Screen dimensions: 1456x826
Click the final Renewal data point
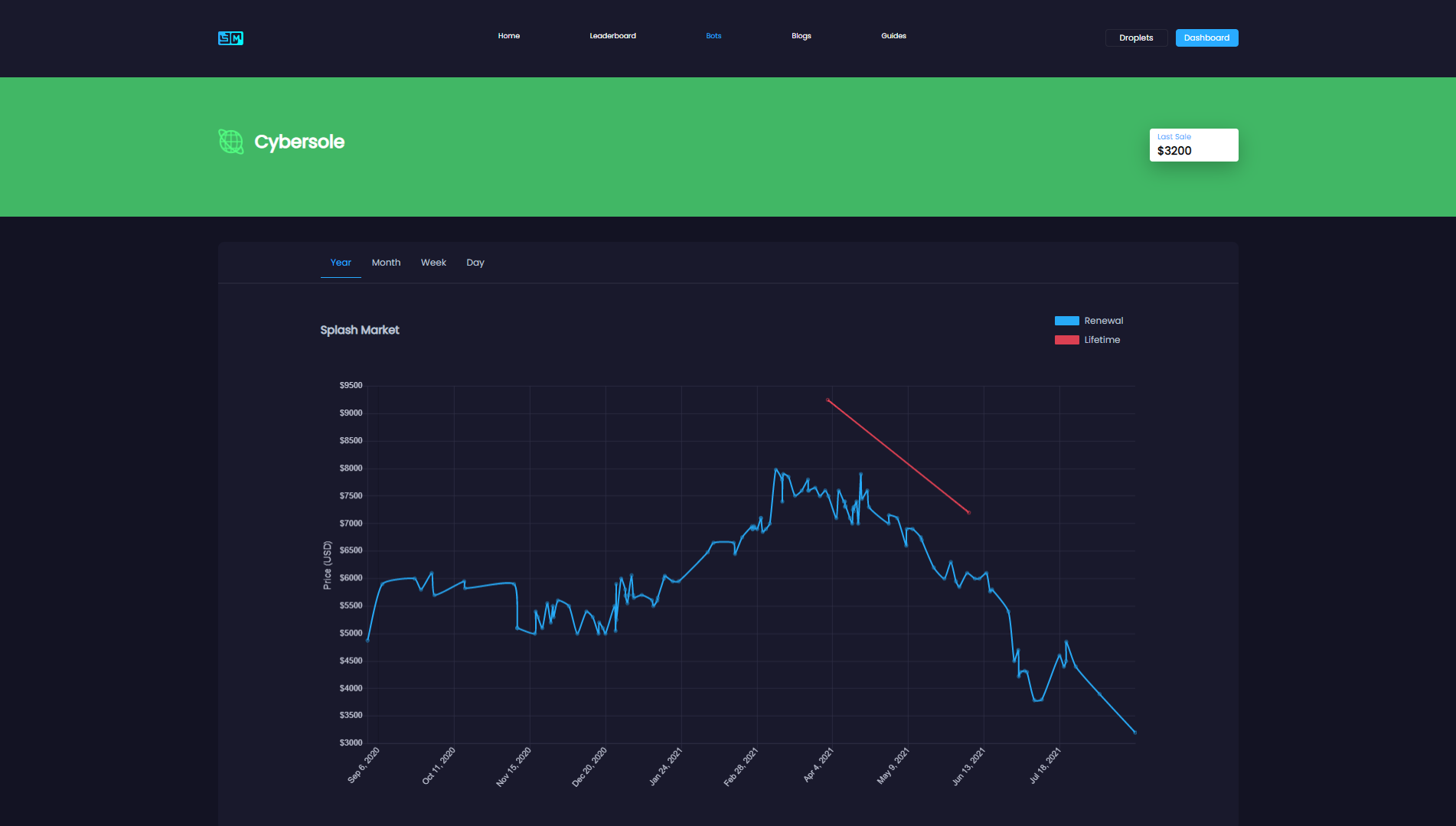(1134, 733)
